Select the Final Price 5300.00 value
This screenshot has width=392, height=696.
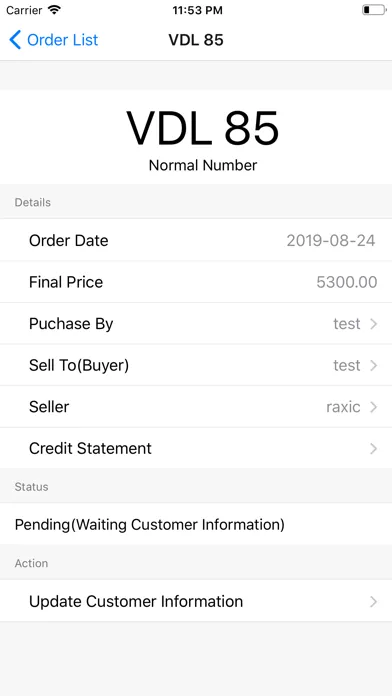(347, 282)
